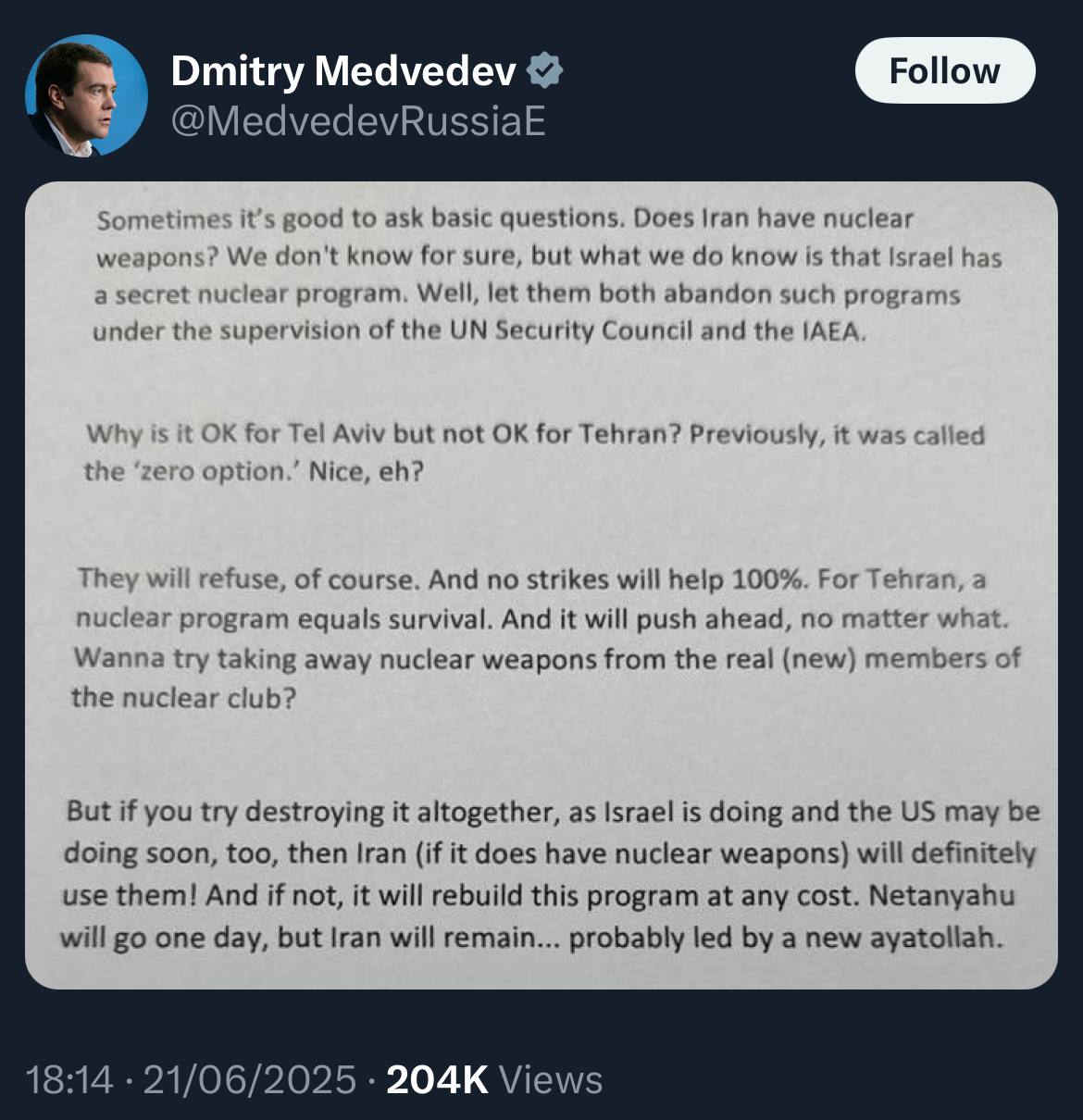Open Dmitry Medvedev's profile picture

click(x=86, y=96)
